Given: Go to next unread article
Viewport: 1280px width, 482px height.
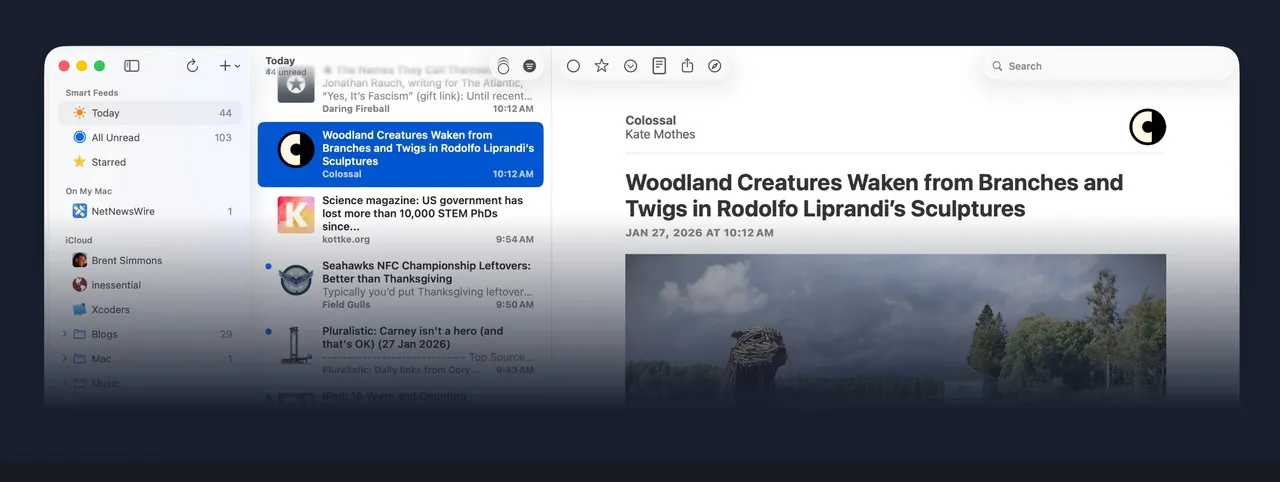Looking at the screenshot, I should click(630, 66).
